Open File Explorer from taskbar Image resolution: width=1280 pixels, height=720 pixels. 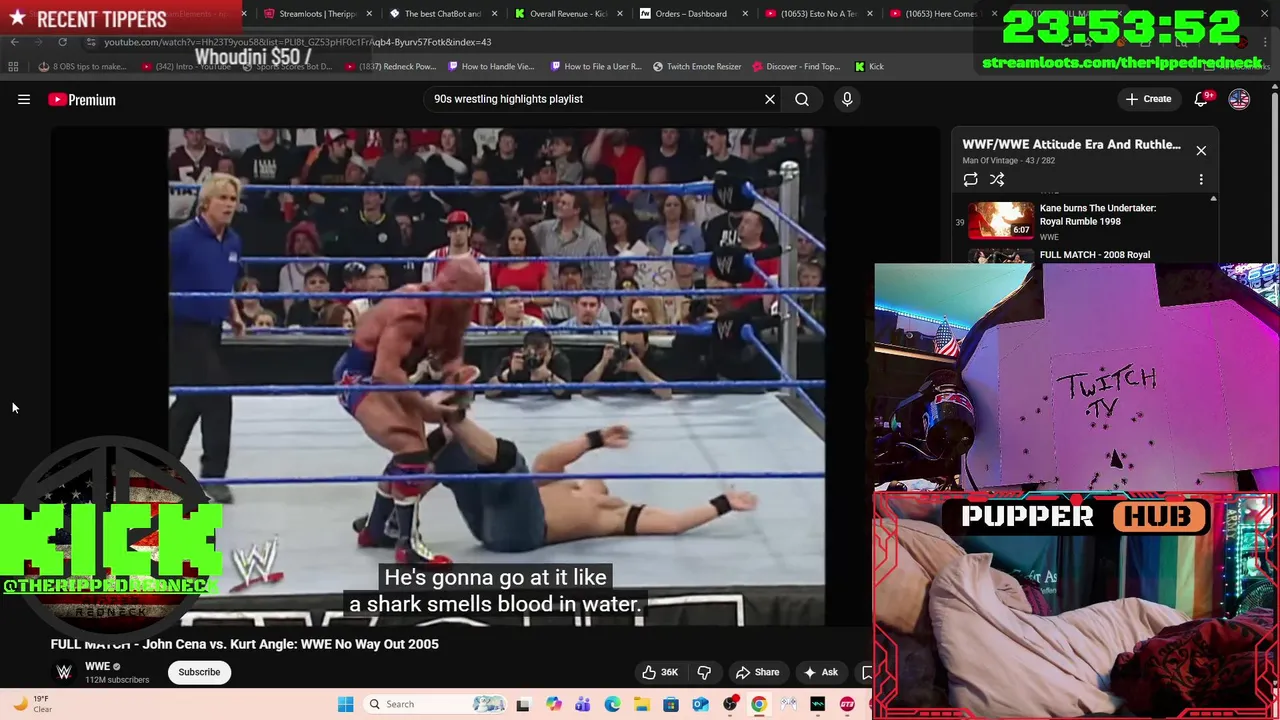coord(641,704)
